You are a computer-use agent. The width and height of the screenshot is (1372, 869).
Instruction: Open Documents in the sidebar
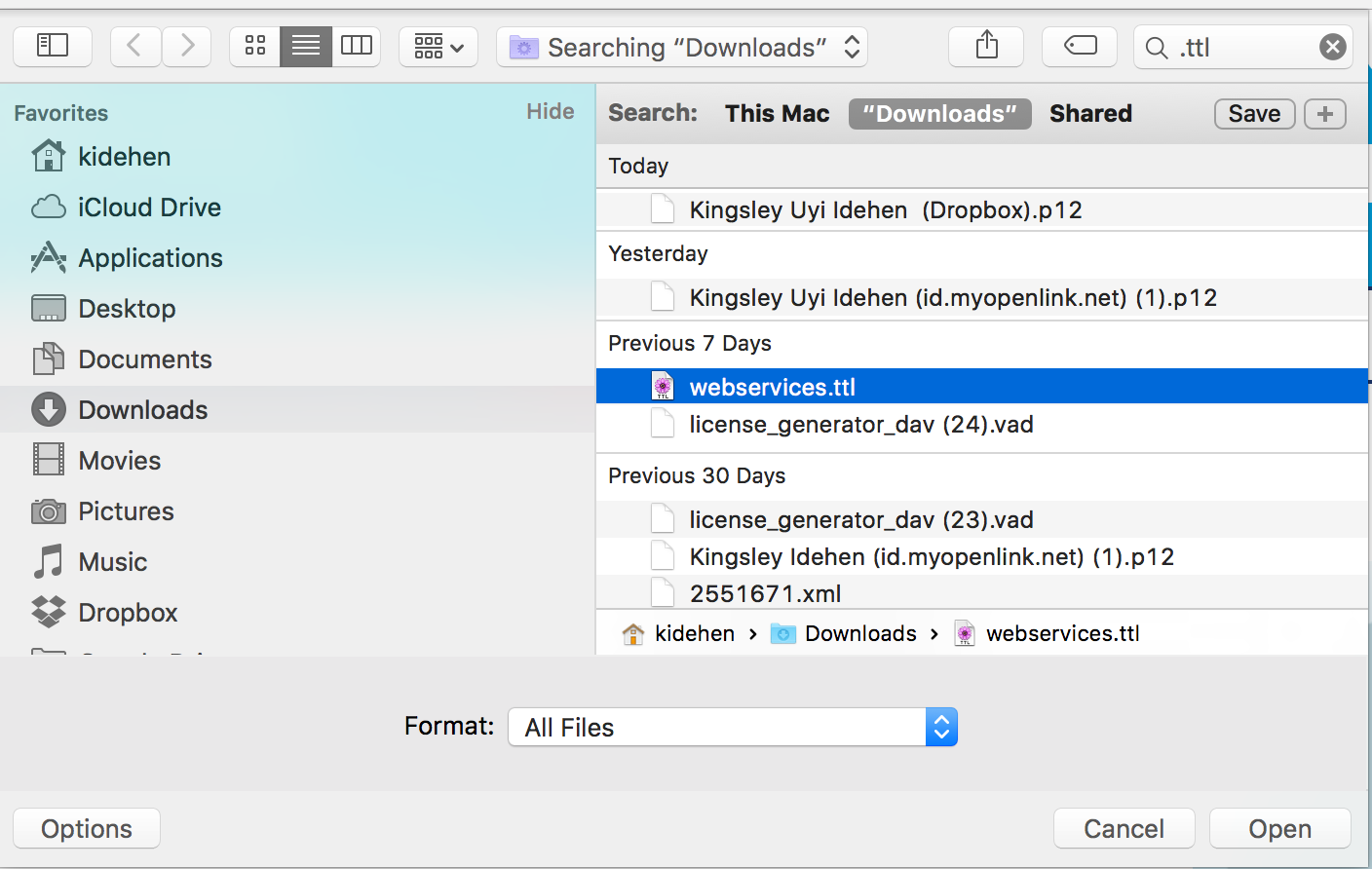coord(297,359)
